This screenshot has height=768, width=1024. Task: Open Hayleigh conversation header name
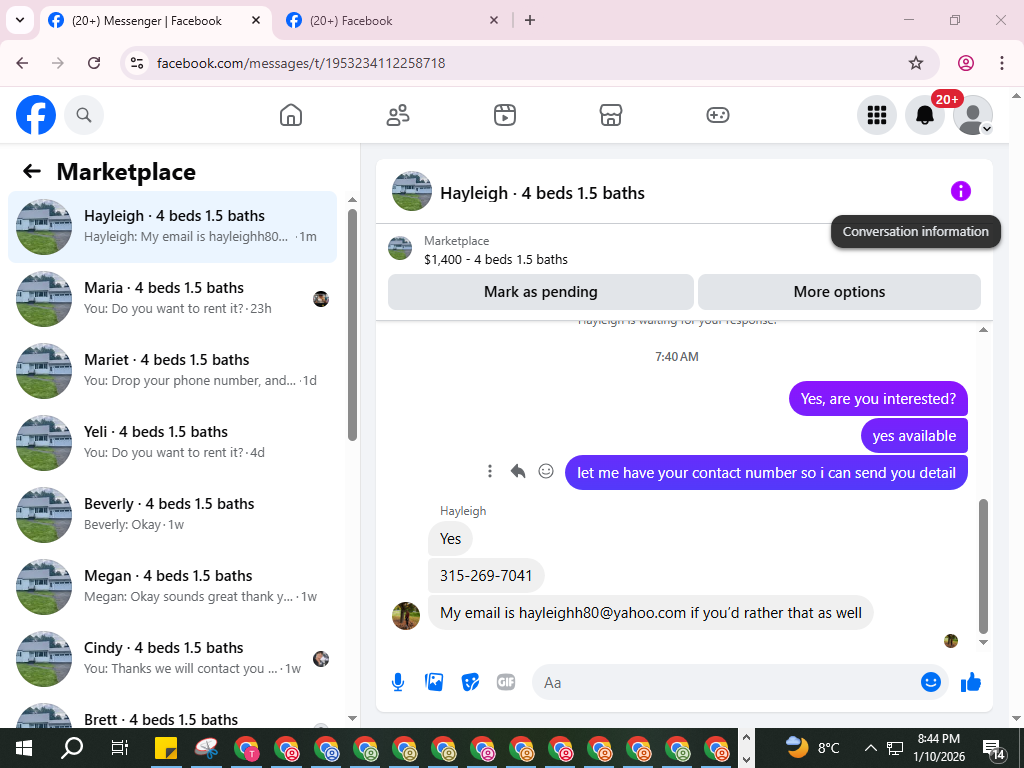542,193
